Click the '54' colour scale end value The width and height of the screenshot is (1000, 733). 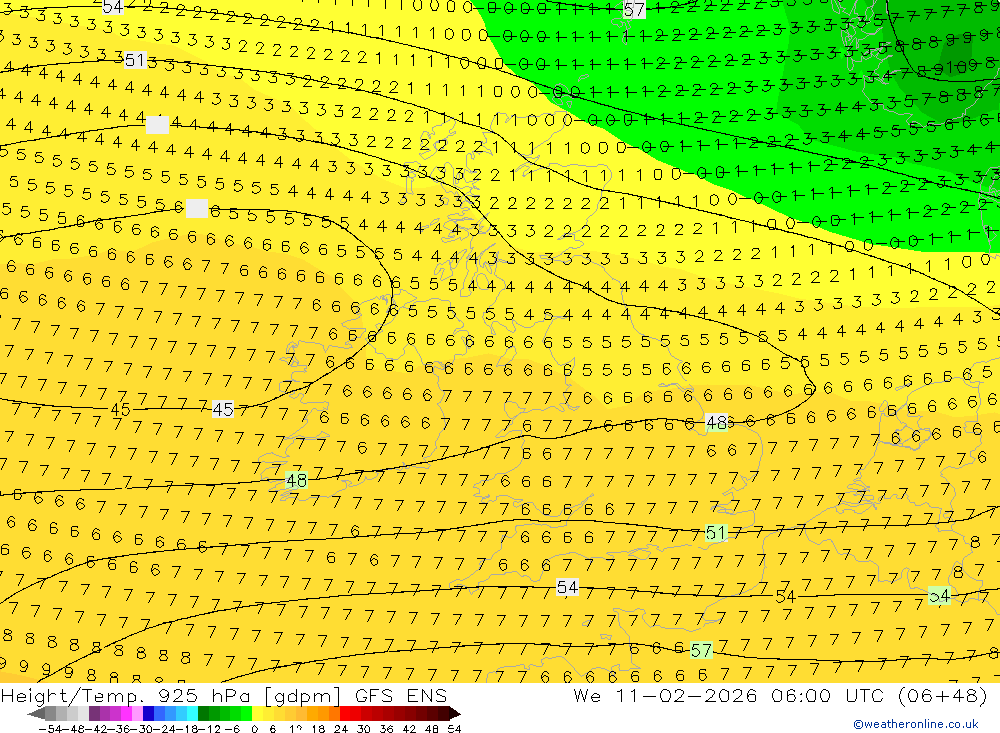454,729
